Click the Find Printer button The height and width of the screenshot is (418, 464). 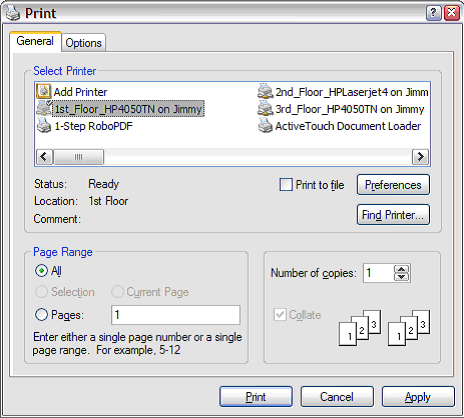393,215
